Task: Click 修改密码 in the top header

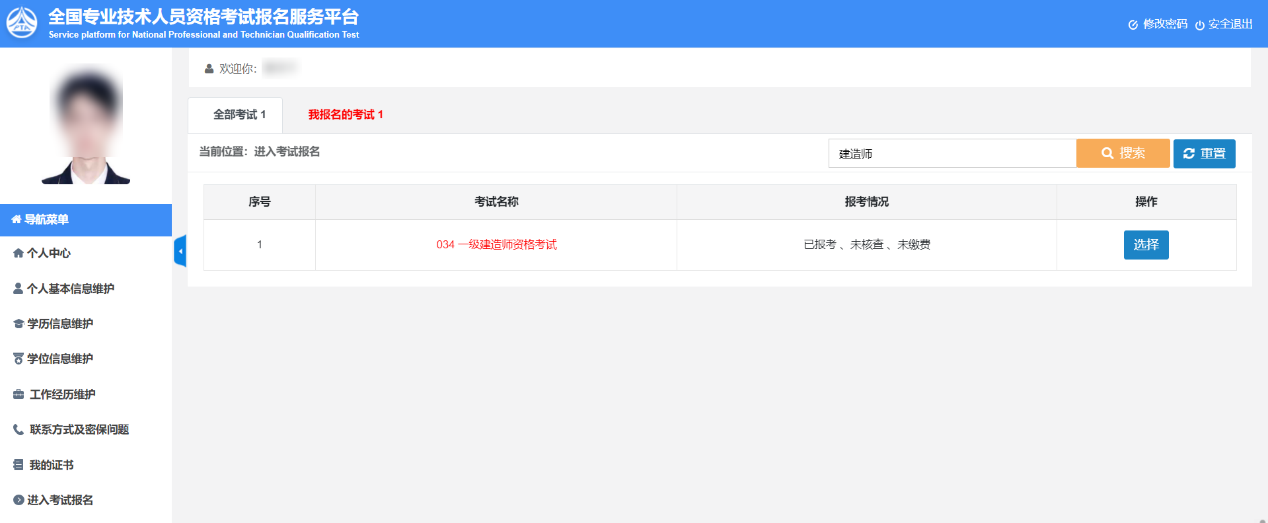Action: point(1158,24)
